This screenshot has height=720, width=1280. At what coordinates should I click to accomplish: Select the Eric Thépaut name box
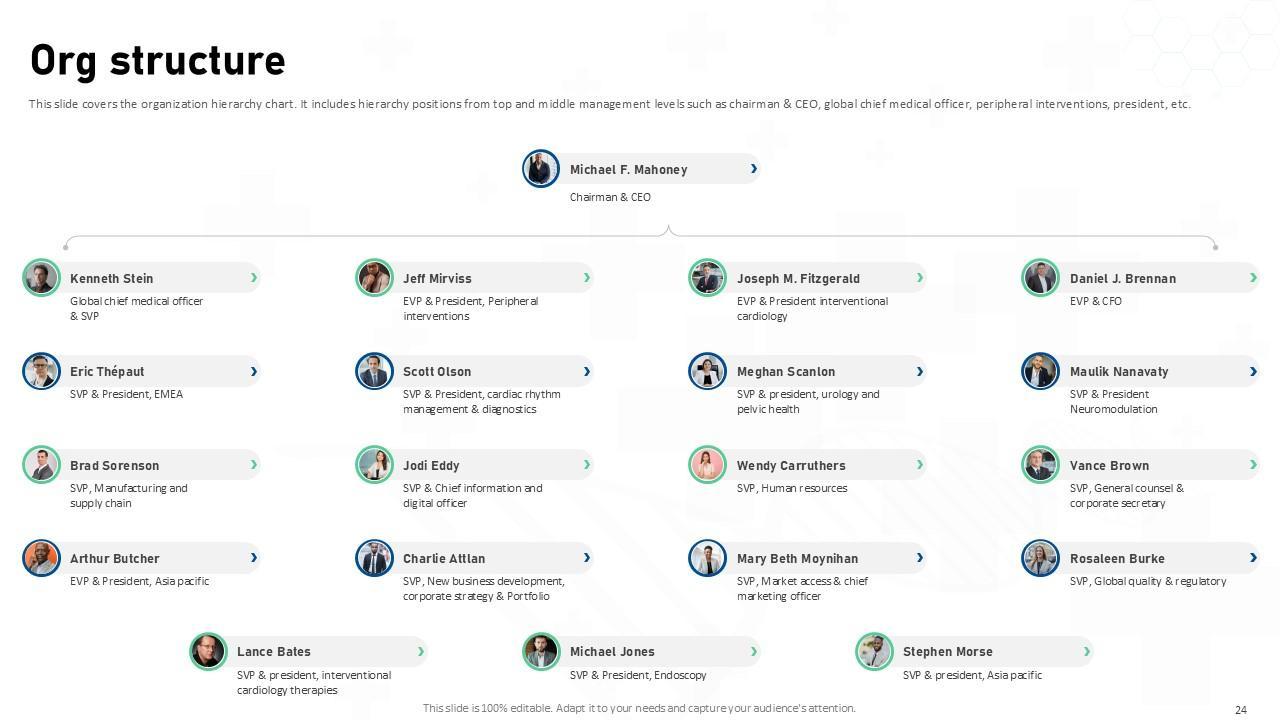coord(107,371)
